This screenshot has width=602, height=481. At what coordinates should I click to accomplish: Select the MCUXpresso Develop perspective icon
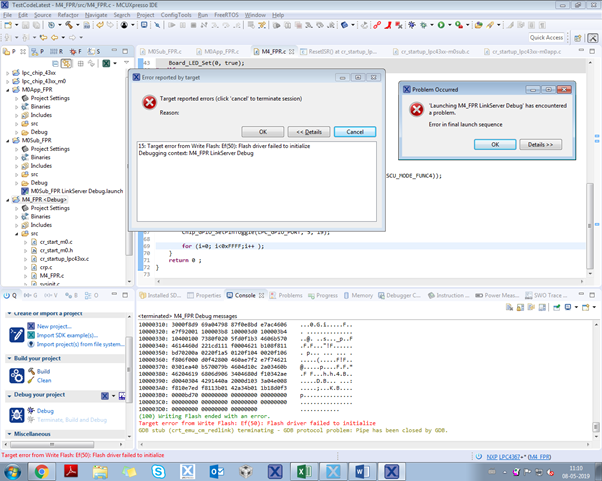point(593,38)
